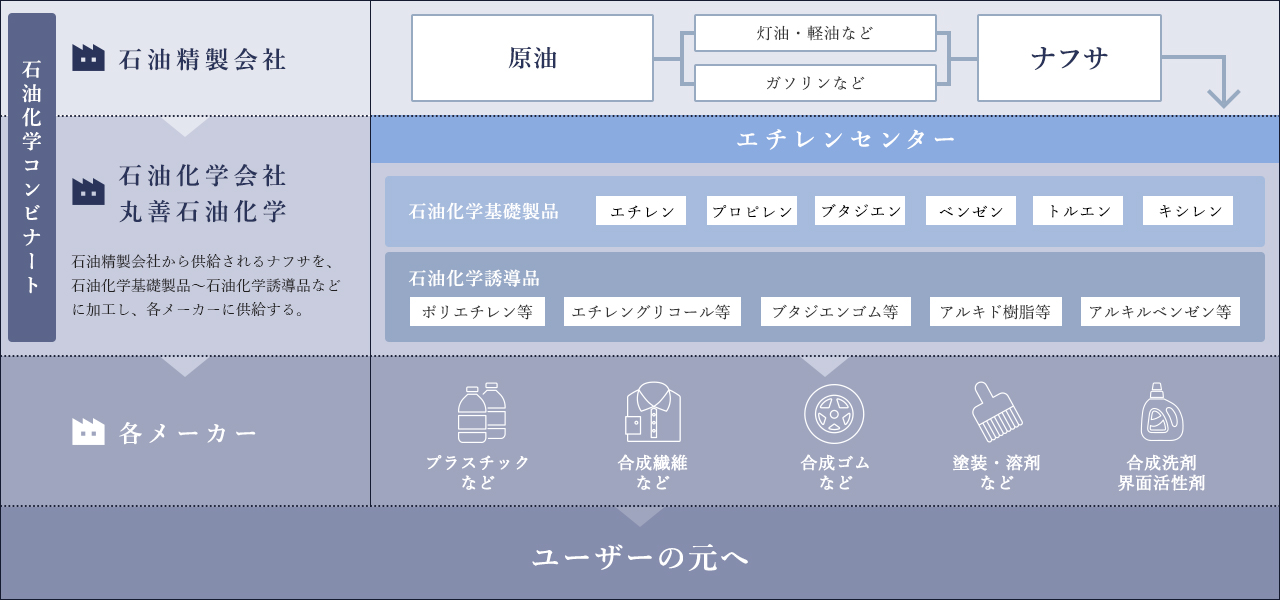Open the ポリエチレン等 link
This screenshot has width=1280, height=600.
[477, 311]
